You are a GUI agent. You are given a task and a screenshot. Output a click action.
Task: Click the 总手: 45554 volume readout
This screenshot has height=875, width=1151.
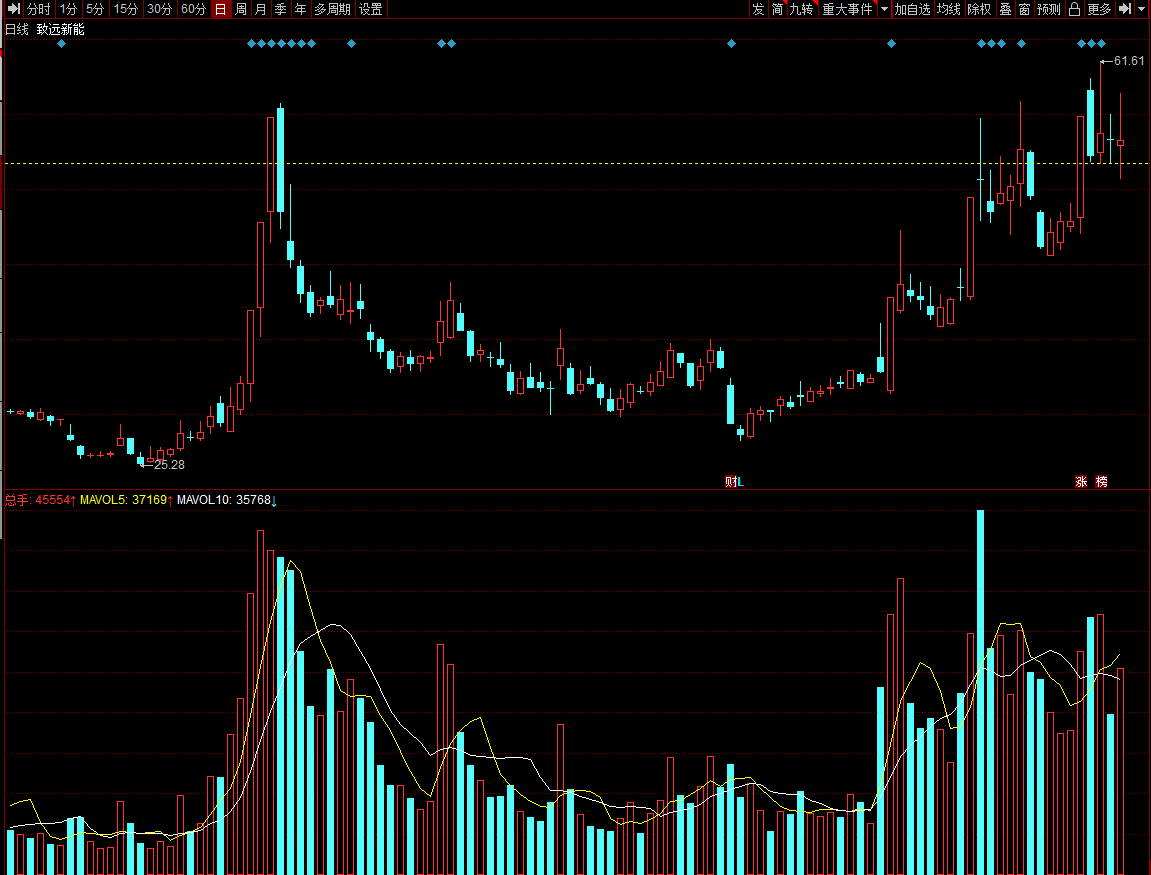click(x=40, y=500)
